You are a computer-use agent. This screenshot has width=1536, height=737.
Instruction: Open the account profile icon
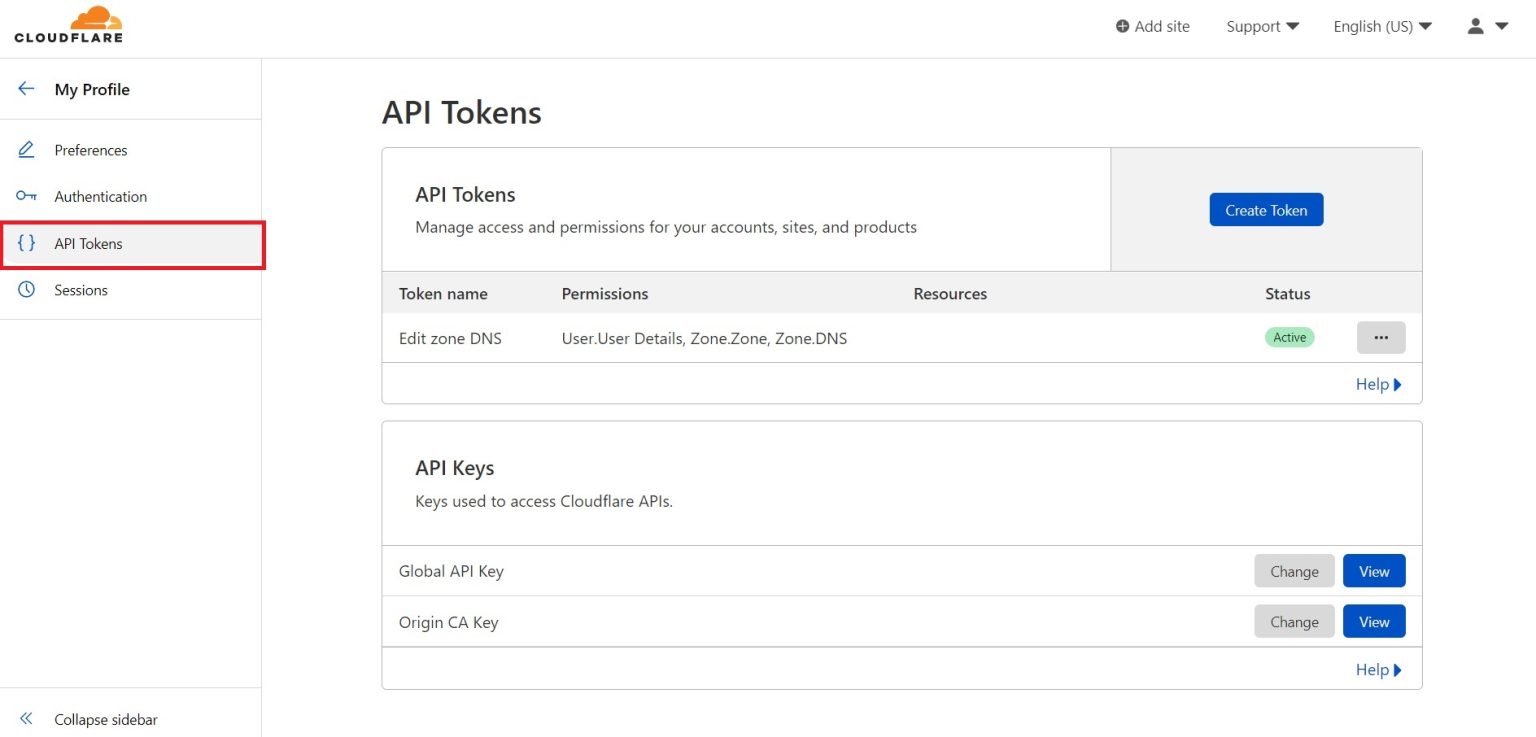pos(1474,26)
